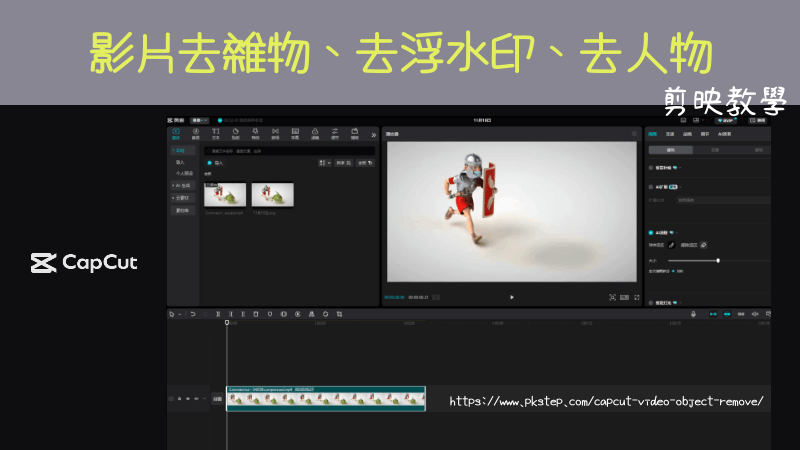
Task: Open the Captions panel icon
Action: pyautogui.click(x=295, y=134)
